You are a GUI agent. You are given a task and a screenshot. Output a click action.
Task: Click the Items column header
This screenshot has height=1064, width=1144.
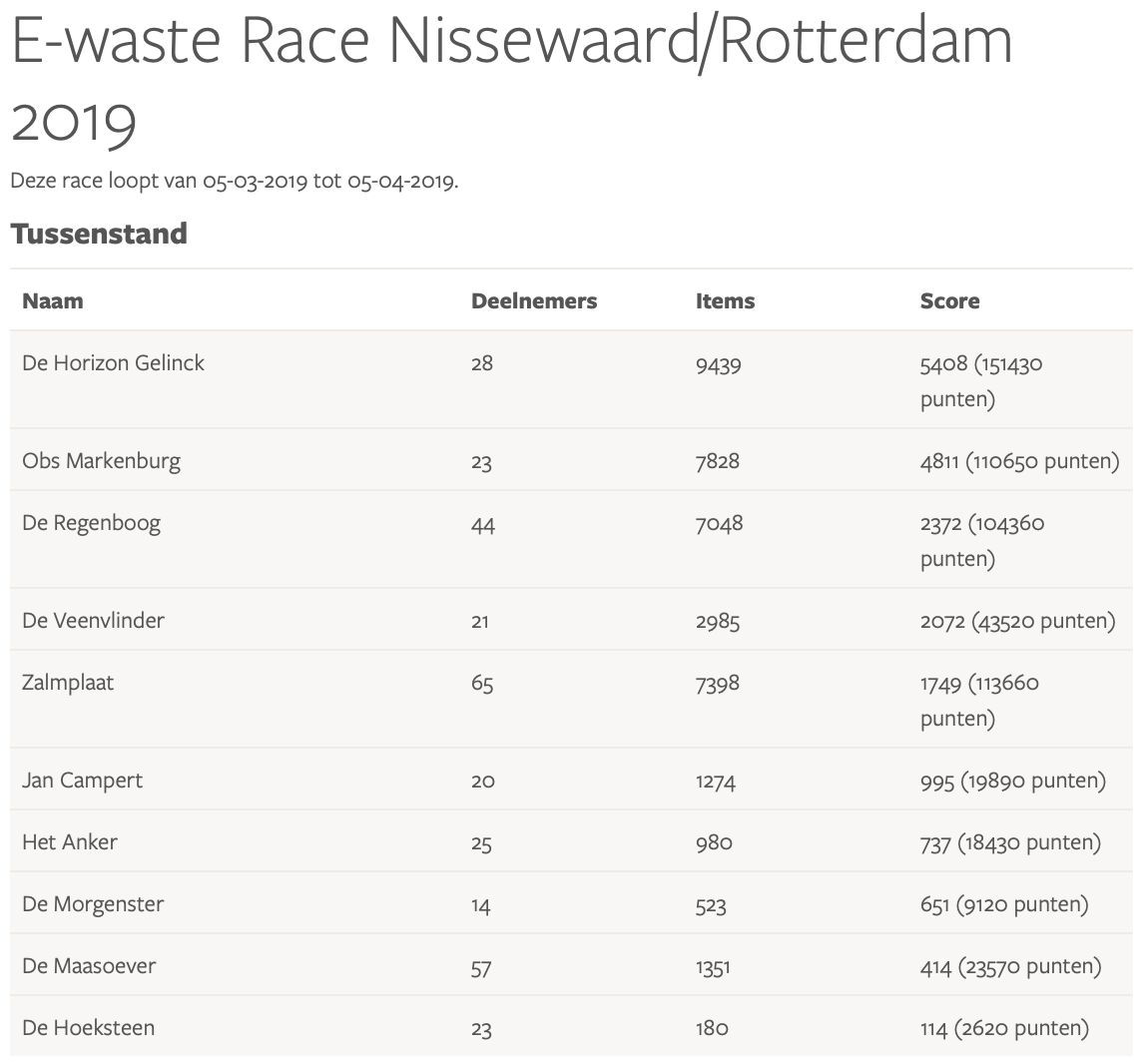725,300
